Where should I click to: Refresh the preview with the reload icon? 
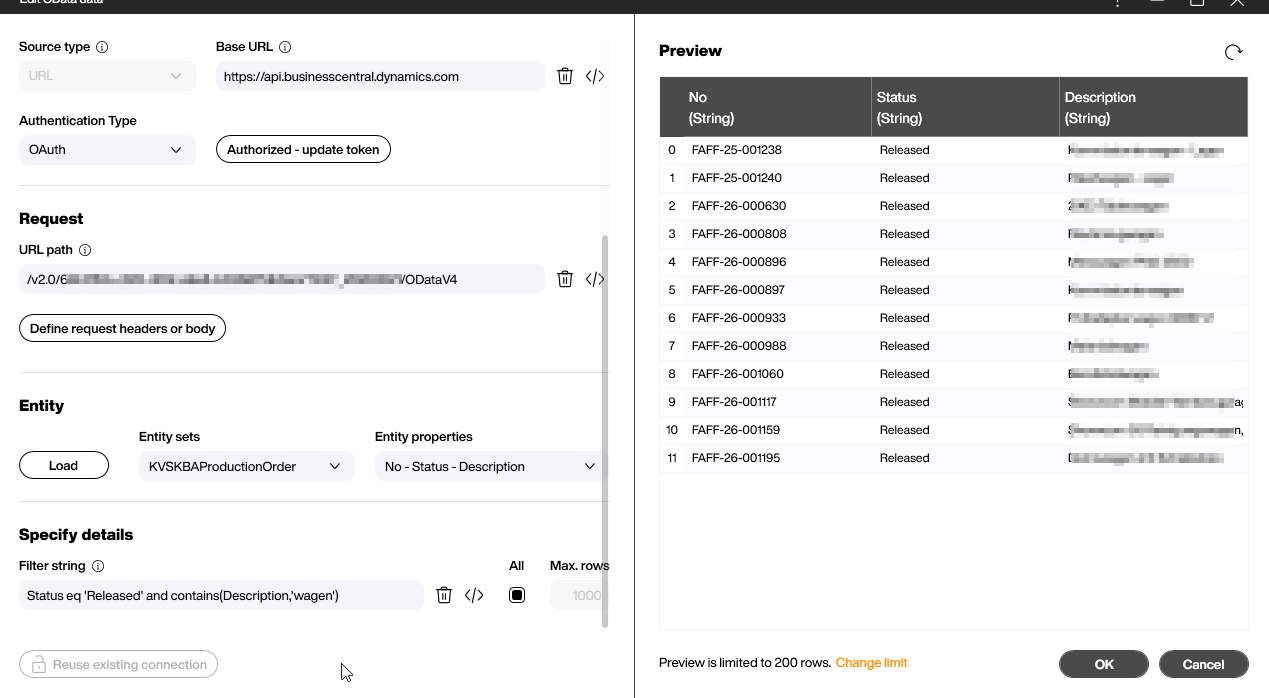(x=1234, y=52)
